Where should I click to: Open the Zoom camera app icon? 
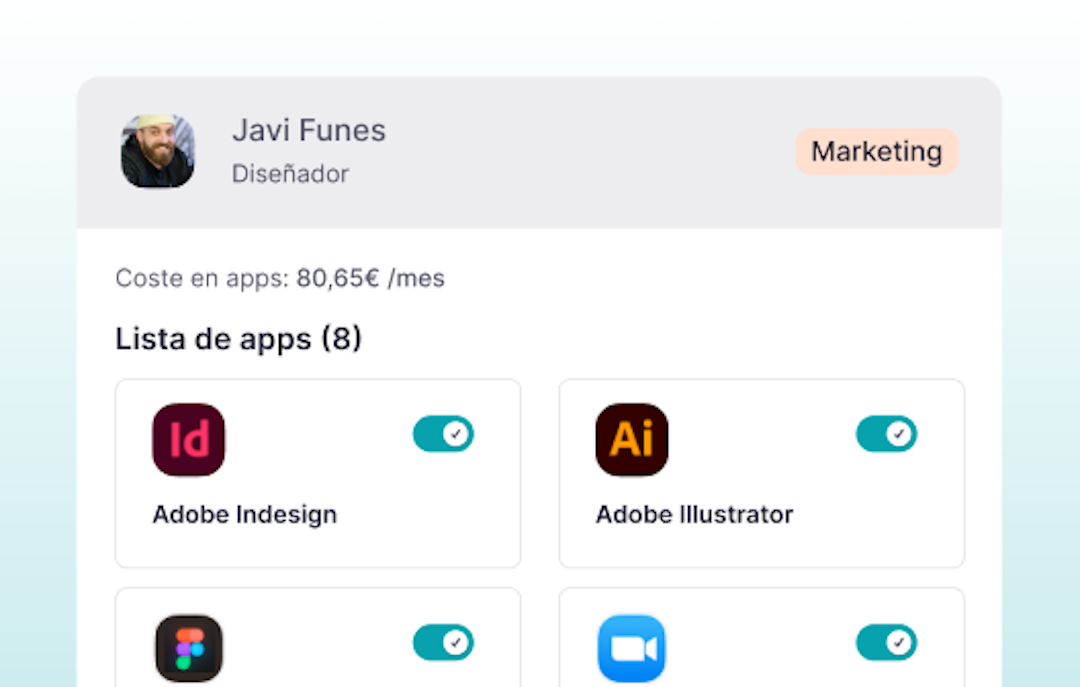pos(632,648)
